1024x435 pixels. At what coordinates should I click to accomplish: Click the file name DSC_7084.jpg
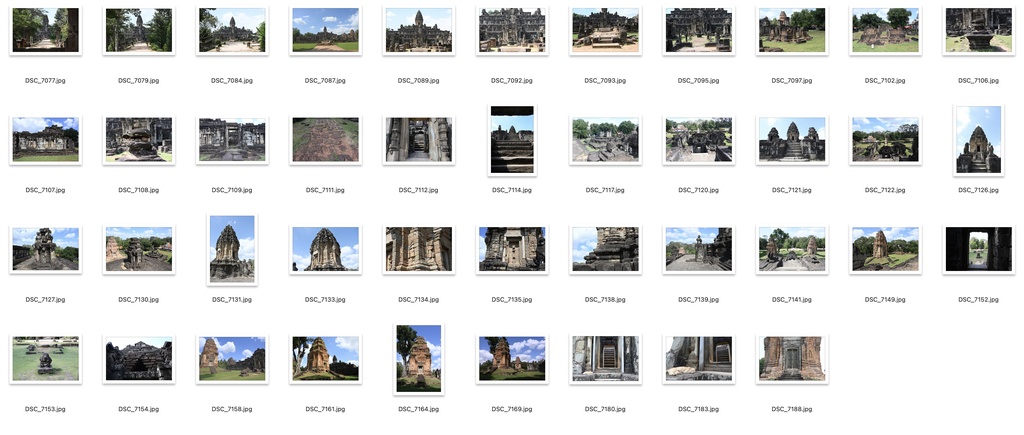pos(232,80)
